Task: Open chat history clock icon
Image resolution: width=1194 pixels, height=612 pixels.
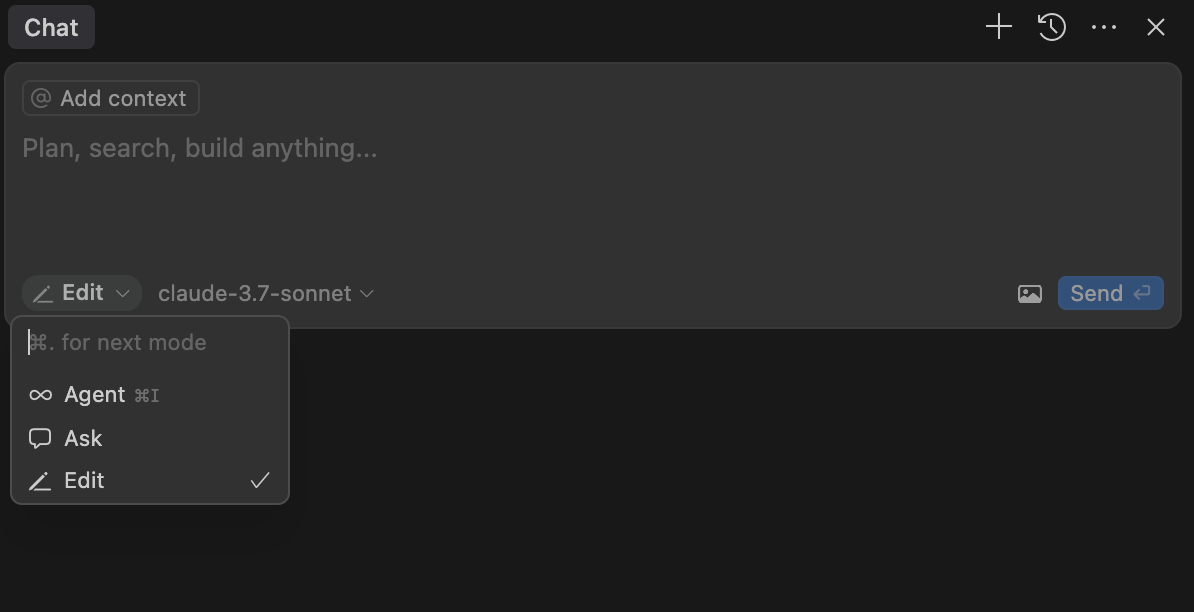Action: [x=1051, y=27]
